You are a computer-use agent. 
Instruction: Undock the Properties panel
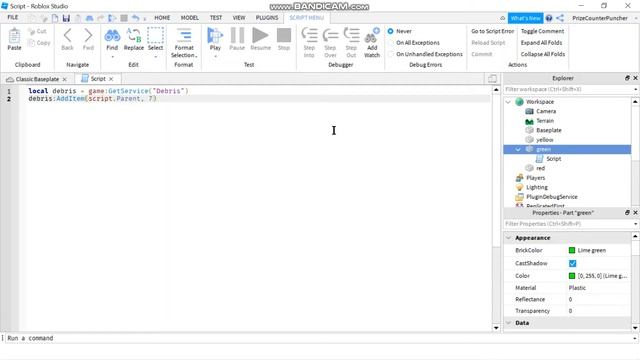pyautogui.click(x=627, y=213)
